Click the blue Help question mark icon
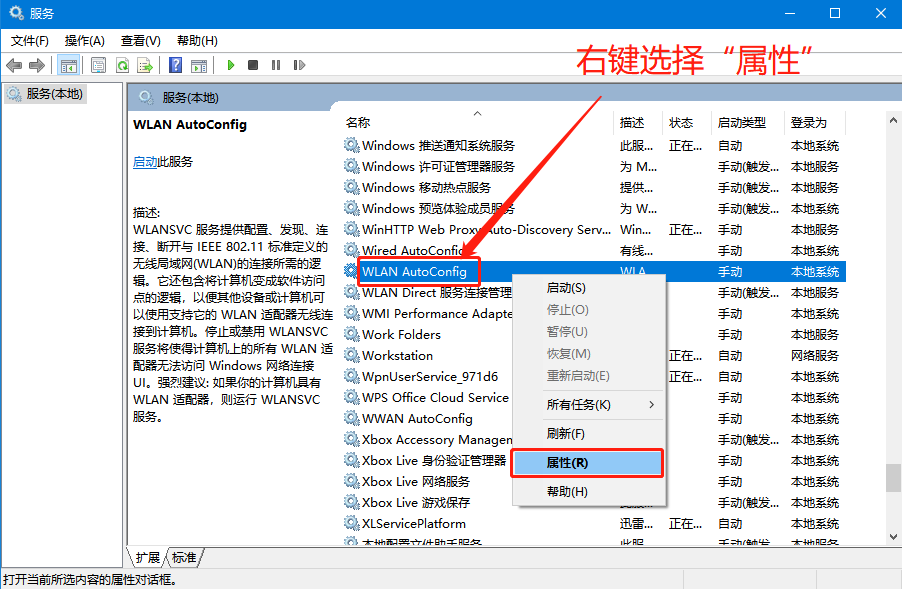Screen dimensions: 902x589 (x=175, y=65)
